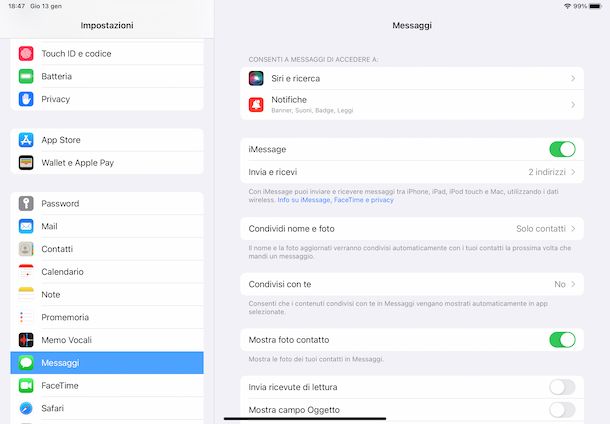Tap the green Batteria icon
The height and width of the screenshot is (424, 610).
pos(26,76)
